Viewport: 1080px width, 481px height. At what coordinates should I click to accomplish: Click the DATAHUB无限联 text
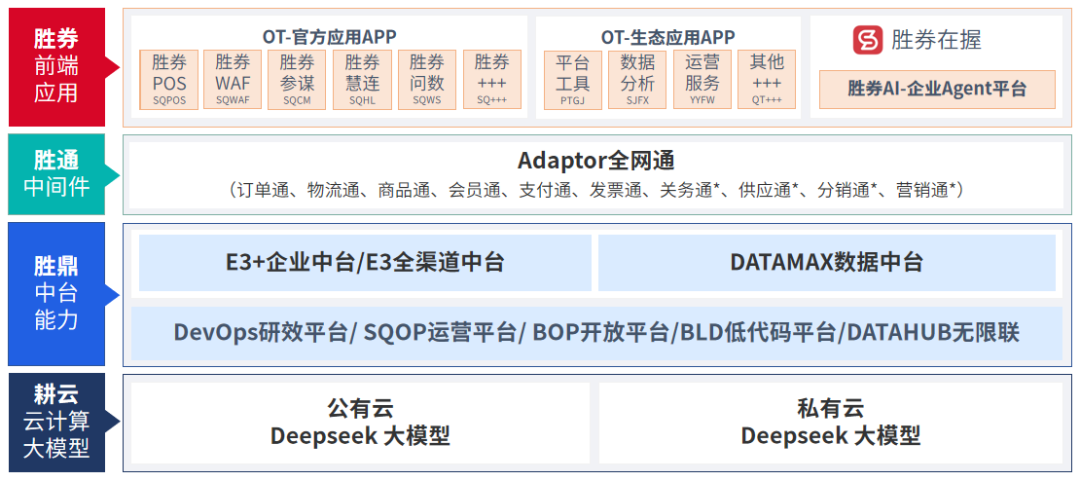pyautogui.click(x=932, y=333)
